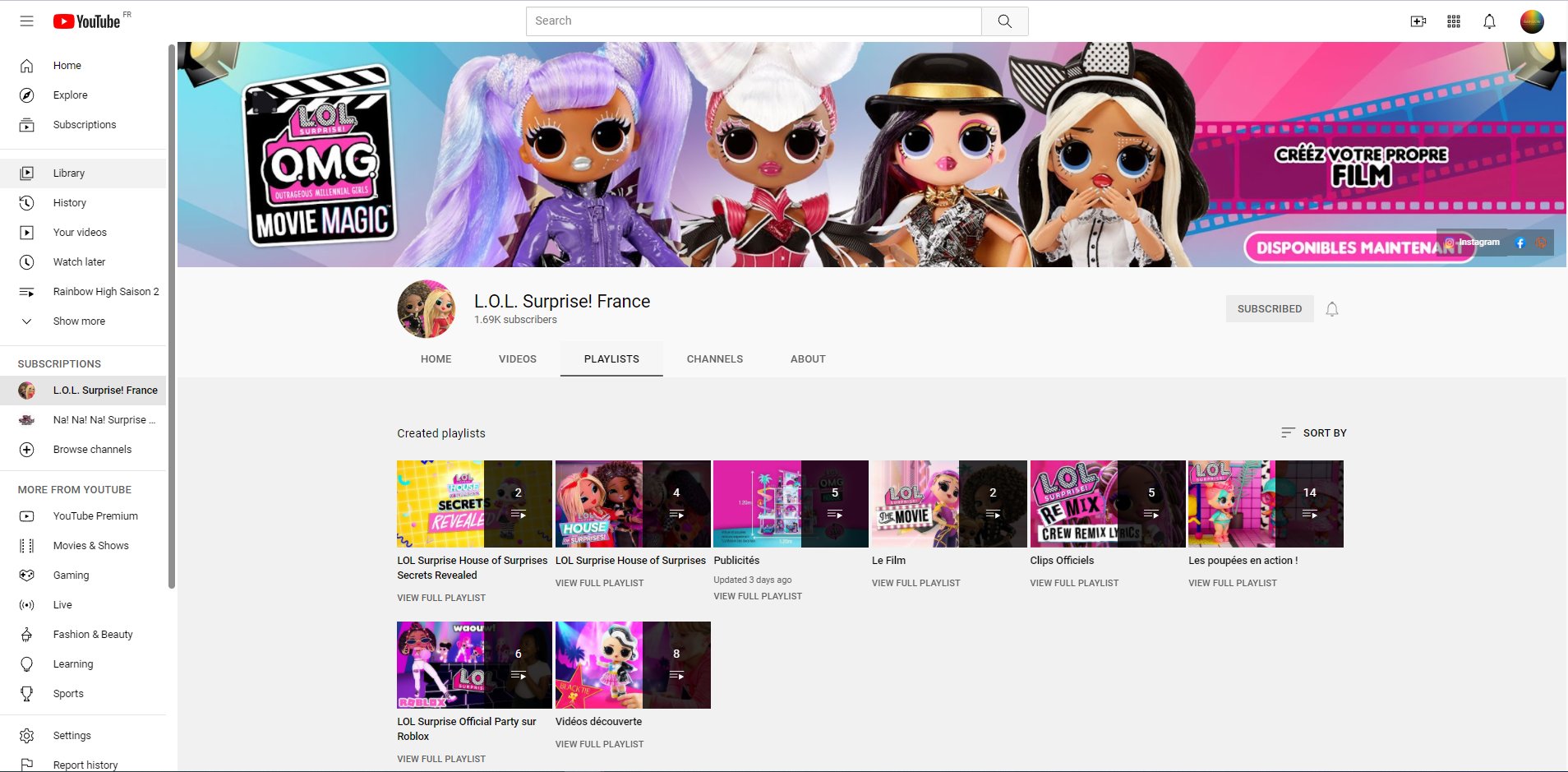Screen dimensions: 1568x772
Task: View full playlist for Clips Officiels
Action: (1074, 583)
